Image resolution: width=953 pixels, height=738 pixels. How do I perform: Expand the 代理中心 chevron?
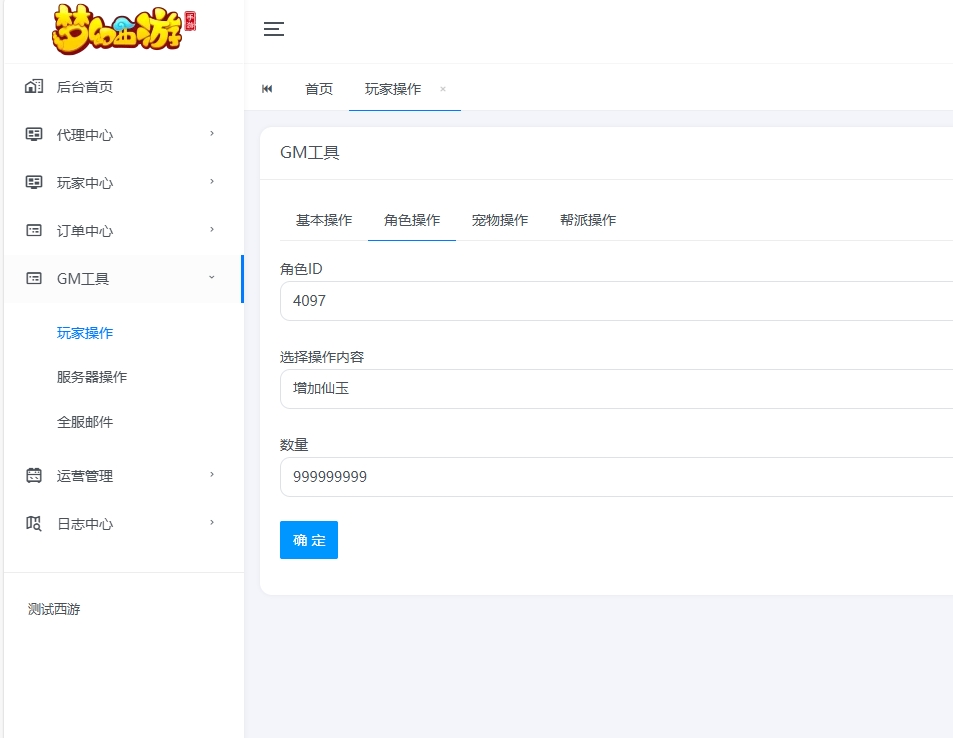click(x=212, y=133)
